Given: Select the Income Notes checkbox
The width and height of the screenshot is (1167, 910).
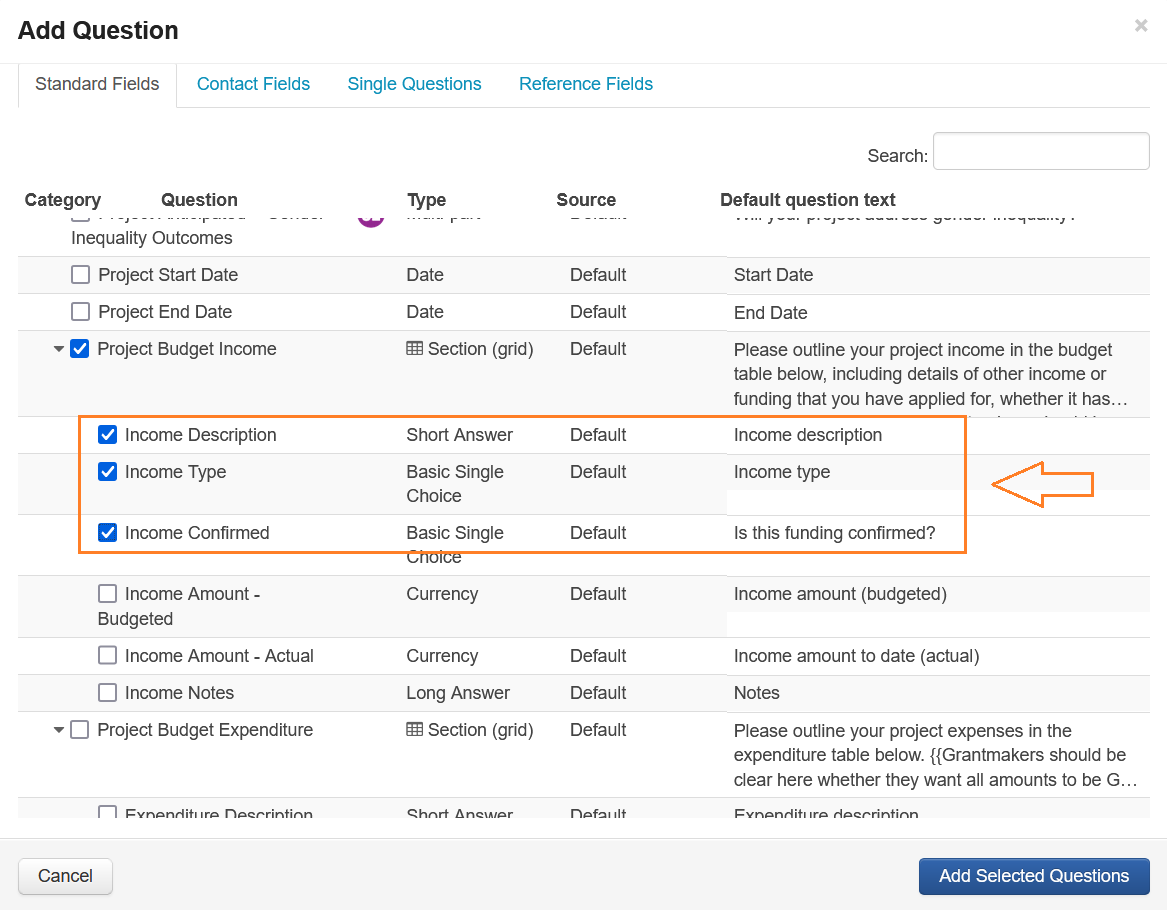Looking at the screenshot, I should coord(108,693).
